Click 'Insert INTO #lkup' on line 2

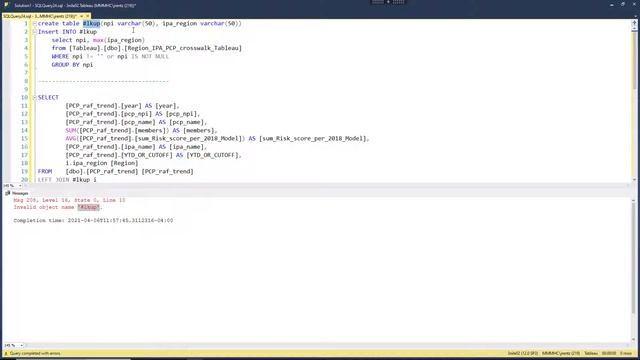pos(67,32)
